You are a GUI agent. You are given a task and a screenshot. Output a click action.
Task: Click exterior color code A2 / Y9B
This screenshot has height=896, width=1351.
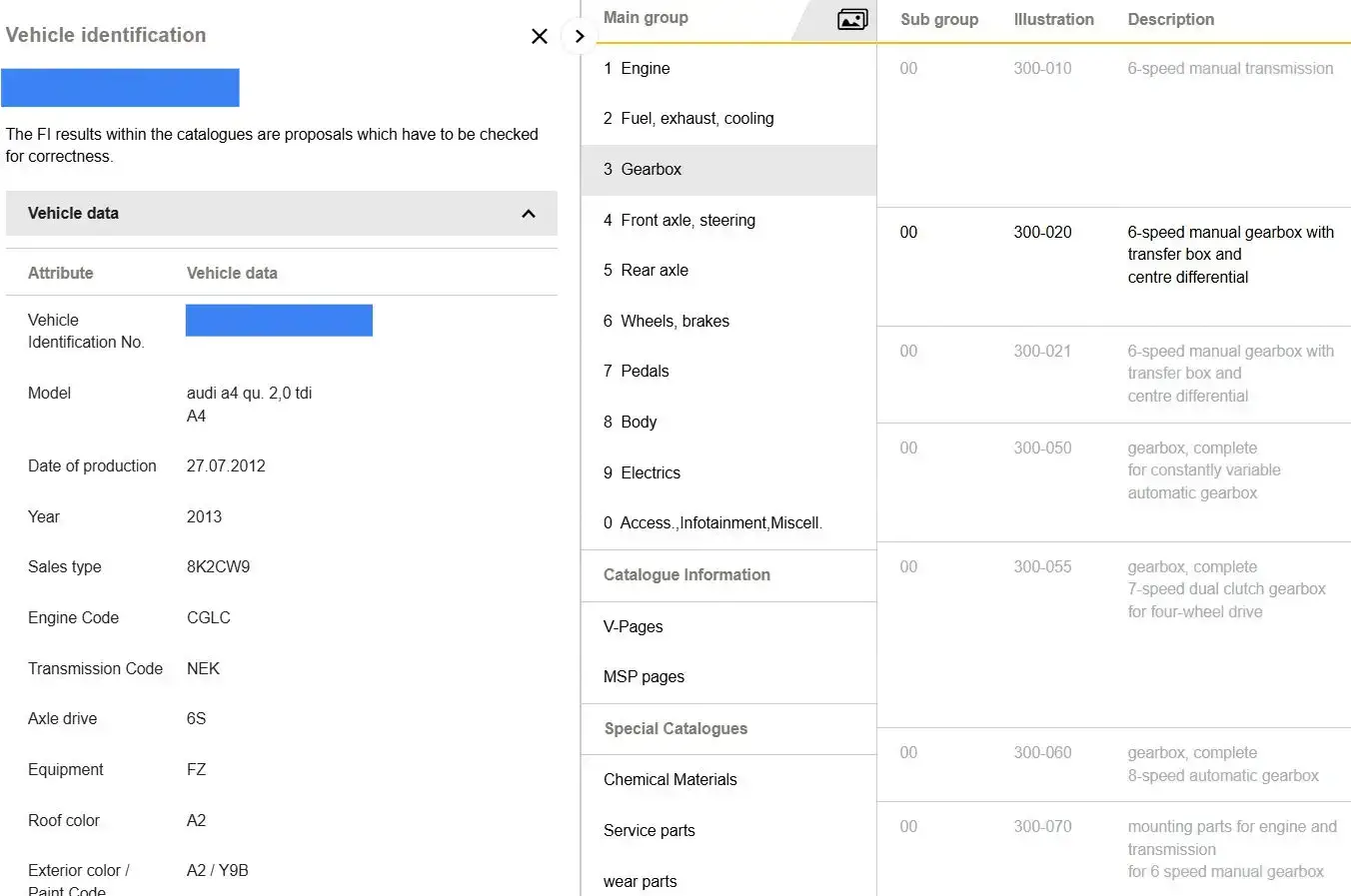tap(218, 871)
